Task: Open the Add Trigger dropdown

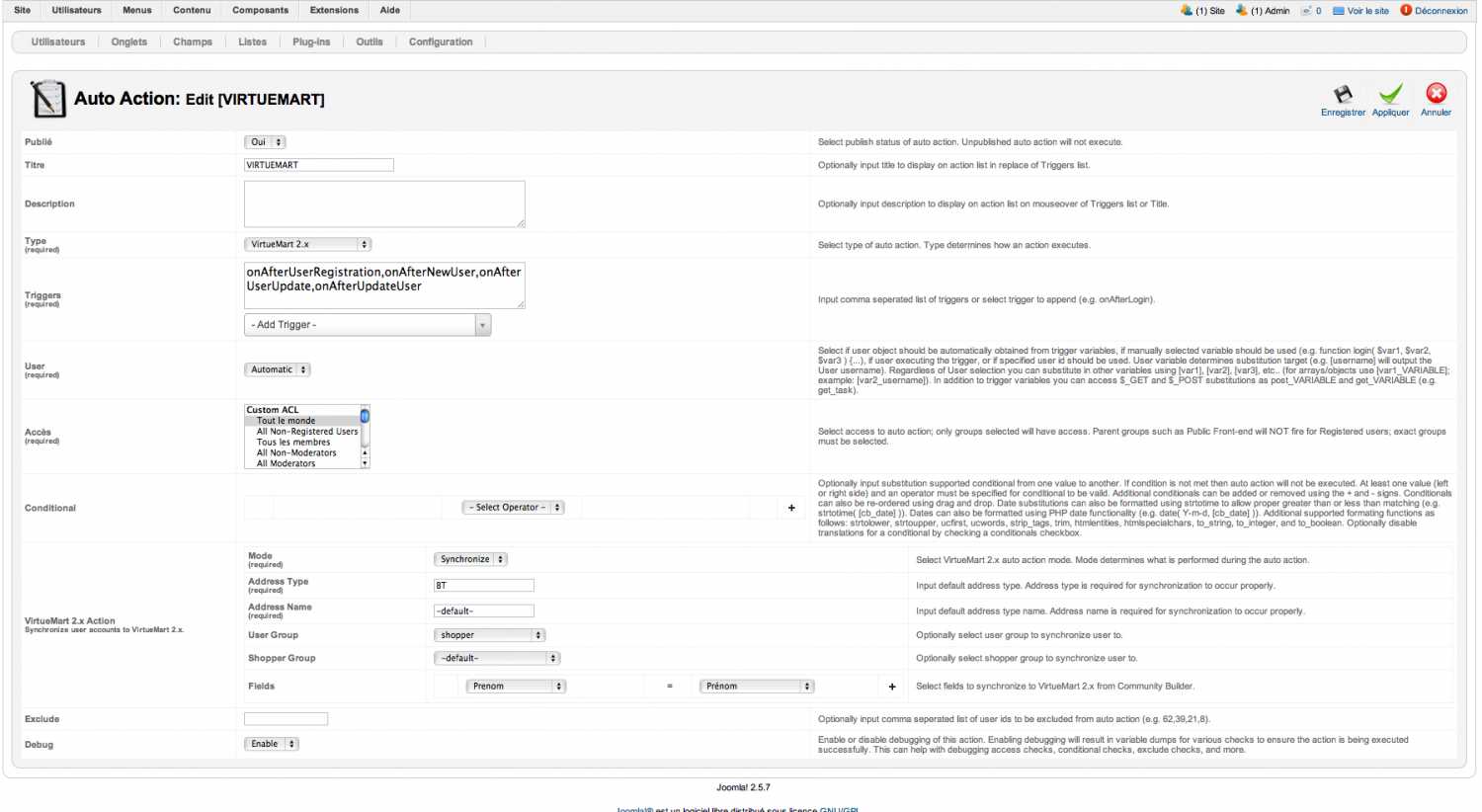Action: point(368,325)
